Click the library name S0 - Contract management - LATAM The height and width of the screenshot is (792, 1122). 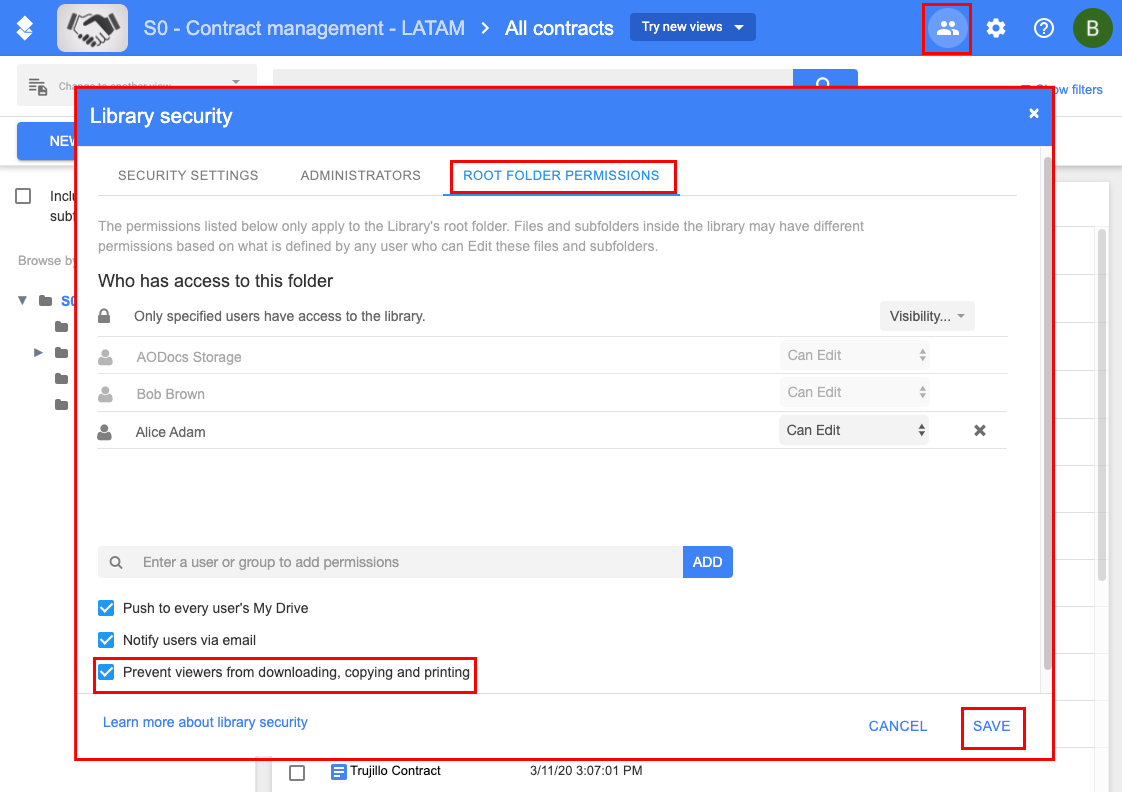304,28
